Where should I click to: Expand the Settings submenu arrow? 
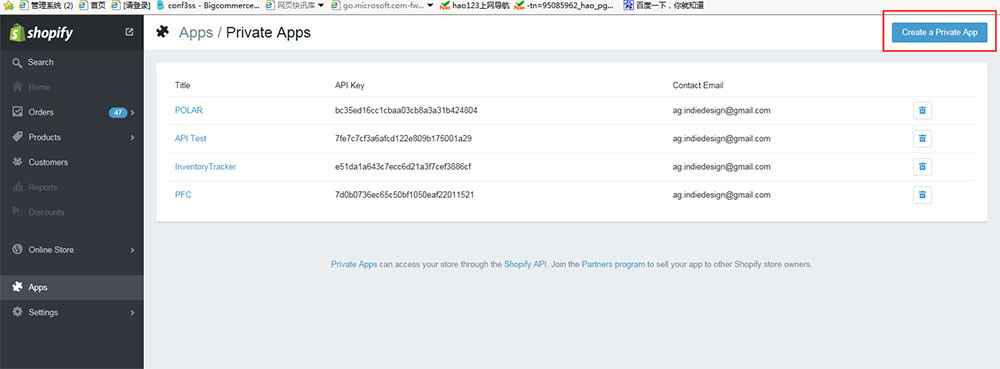pyautogui.click(x=133, y=312)
